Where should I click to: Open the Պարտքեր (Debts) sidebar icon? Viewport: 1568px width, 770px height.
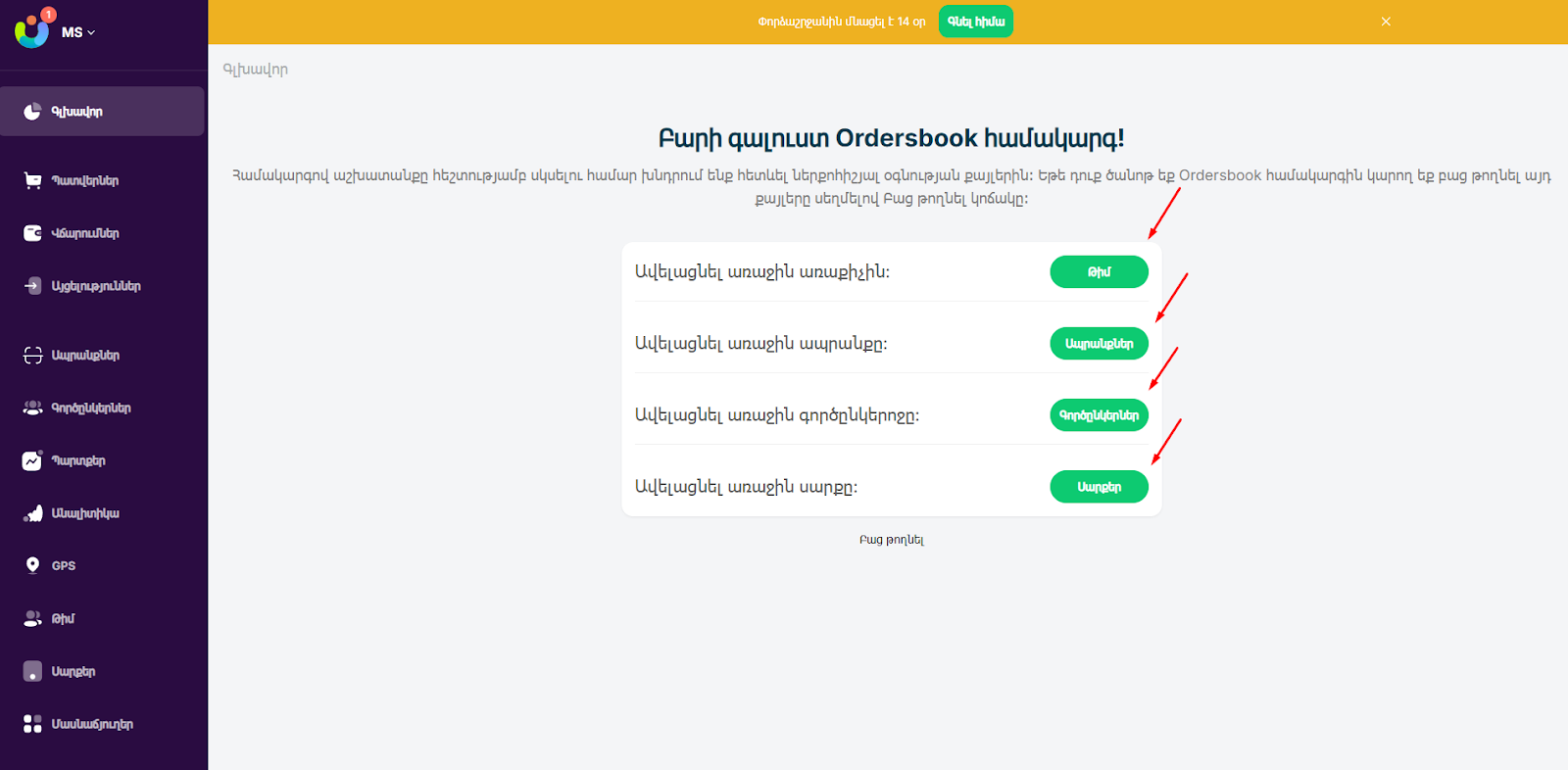click(32, 460)
